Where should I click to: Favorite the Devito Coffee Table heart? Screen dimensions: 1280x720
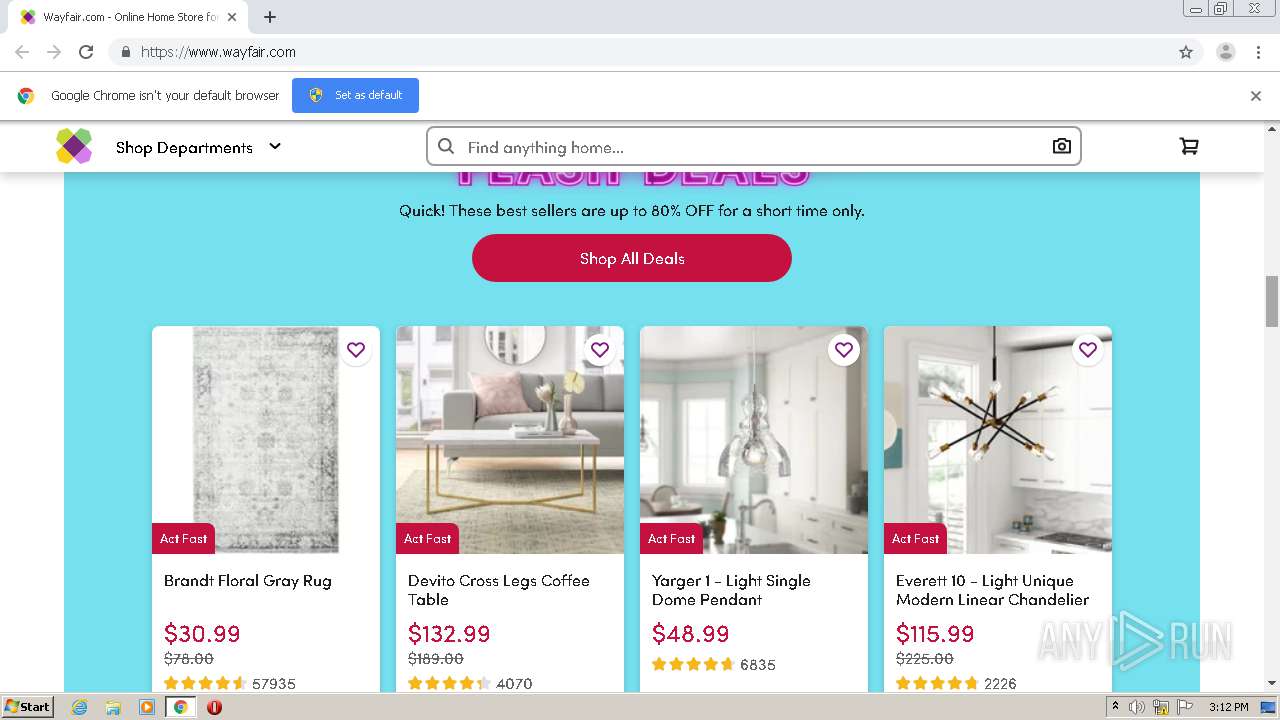pos(600,350)
